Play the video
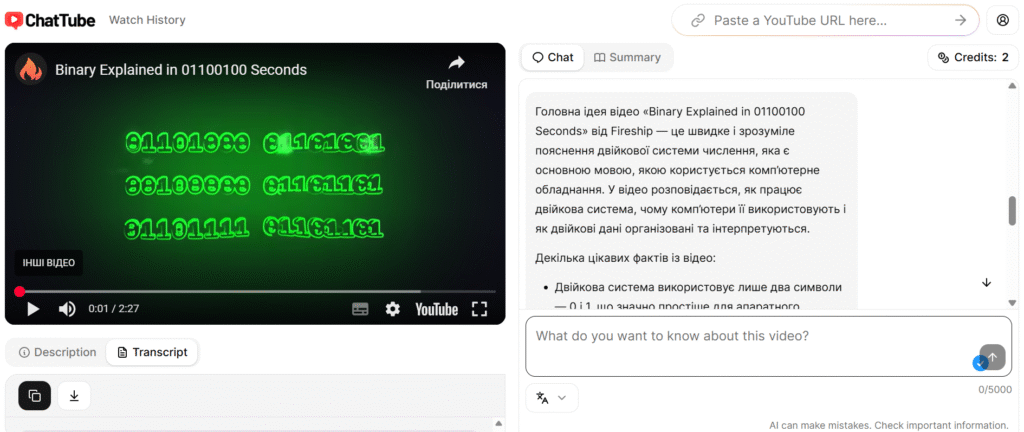 [33, 309]
